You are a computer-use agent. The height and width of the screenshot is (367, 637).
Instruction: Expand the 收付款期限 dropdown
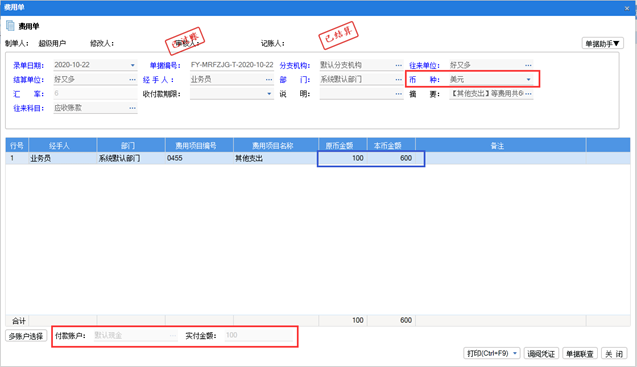[x=269, y=93]
